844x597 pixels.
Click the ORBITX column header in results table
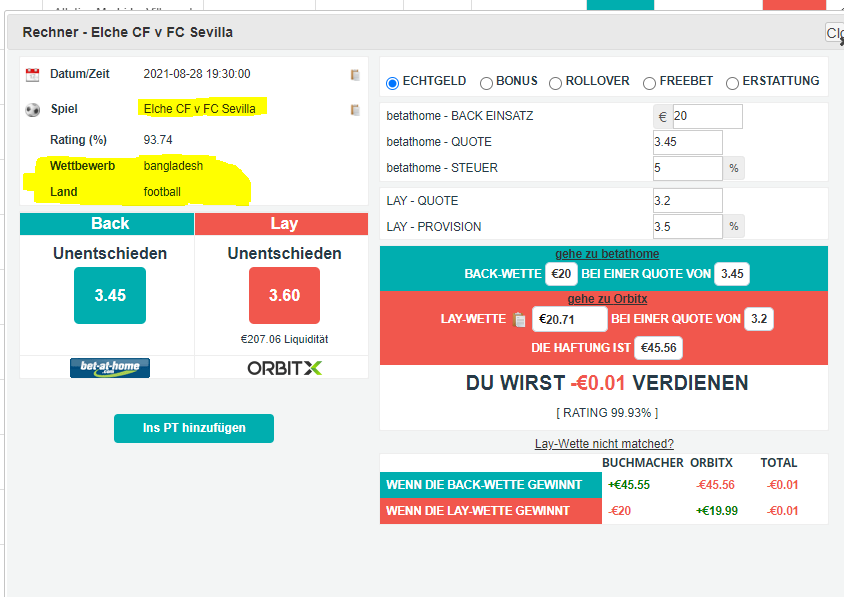(x=711, y=463)
